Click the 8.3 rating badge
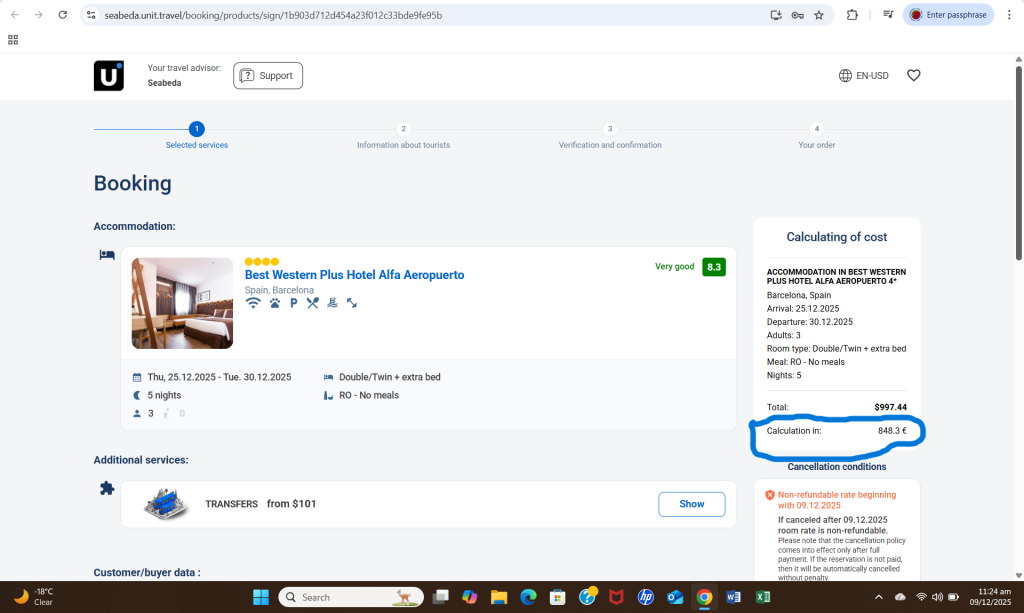The width and height of the screenshot is (1024, 613). (713, 267)
